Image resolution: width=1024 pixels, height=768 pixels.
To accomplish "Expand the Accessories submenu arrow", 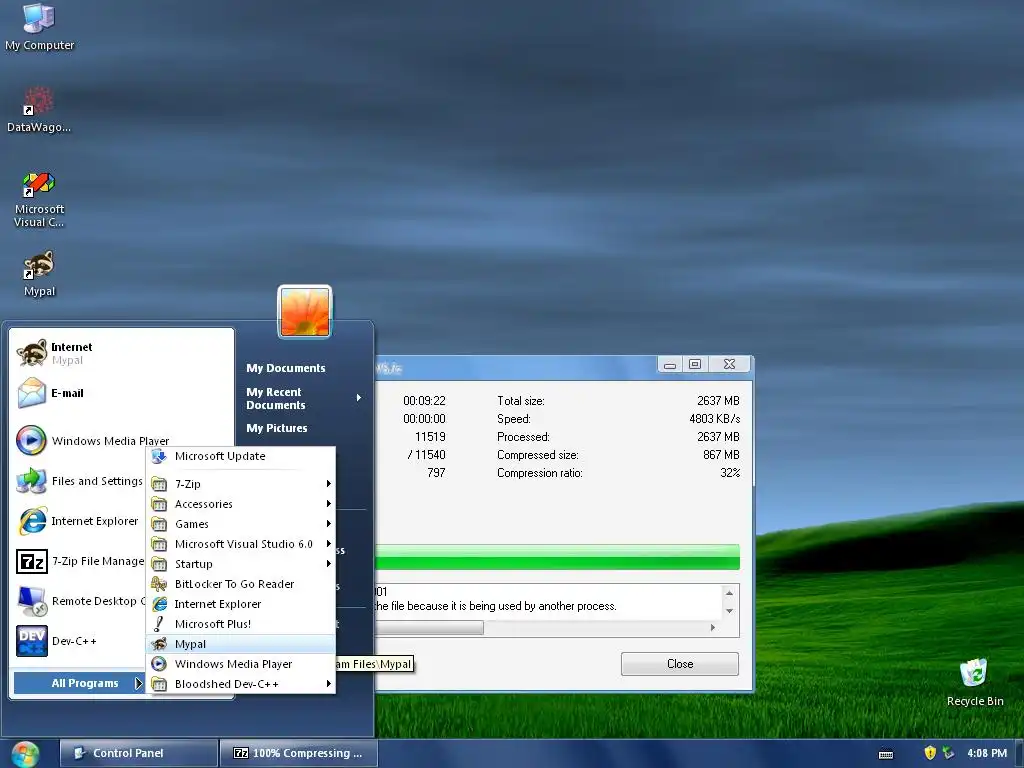I will (x=328, y=504).
